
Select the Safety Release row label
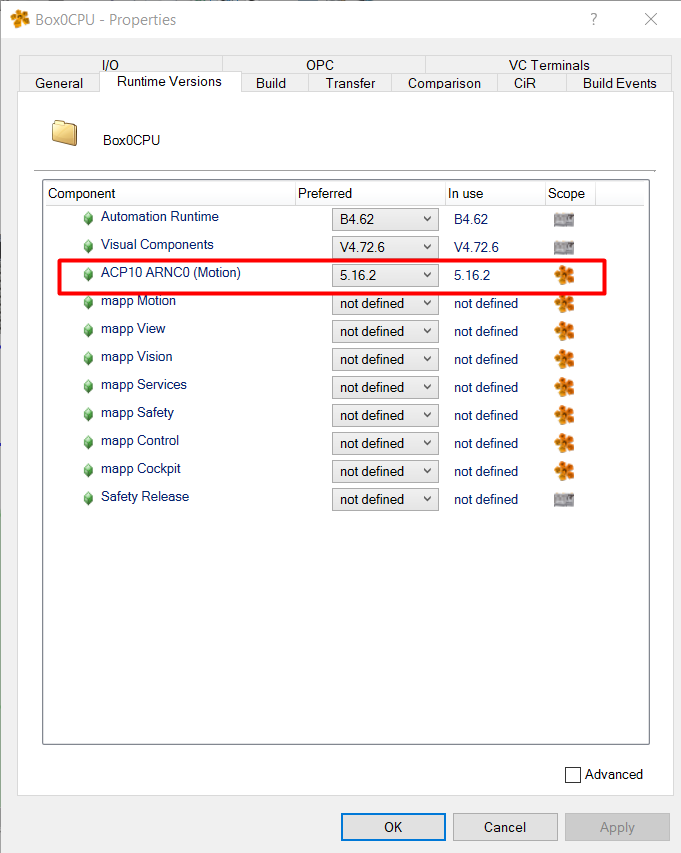click(145, 497)
